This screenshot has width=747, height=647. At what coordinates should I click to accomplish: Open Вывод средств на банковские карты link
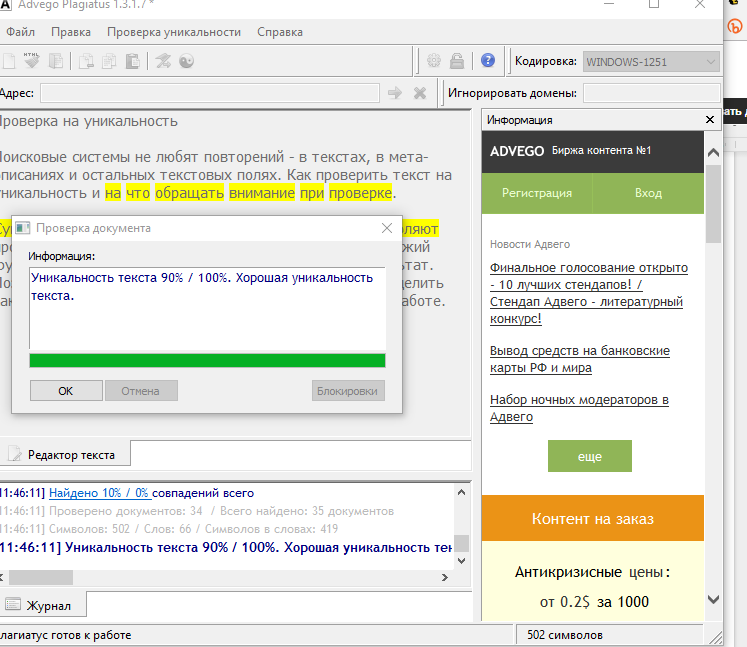tap(580, 359)
